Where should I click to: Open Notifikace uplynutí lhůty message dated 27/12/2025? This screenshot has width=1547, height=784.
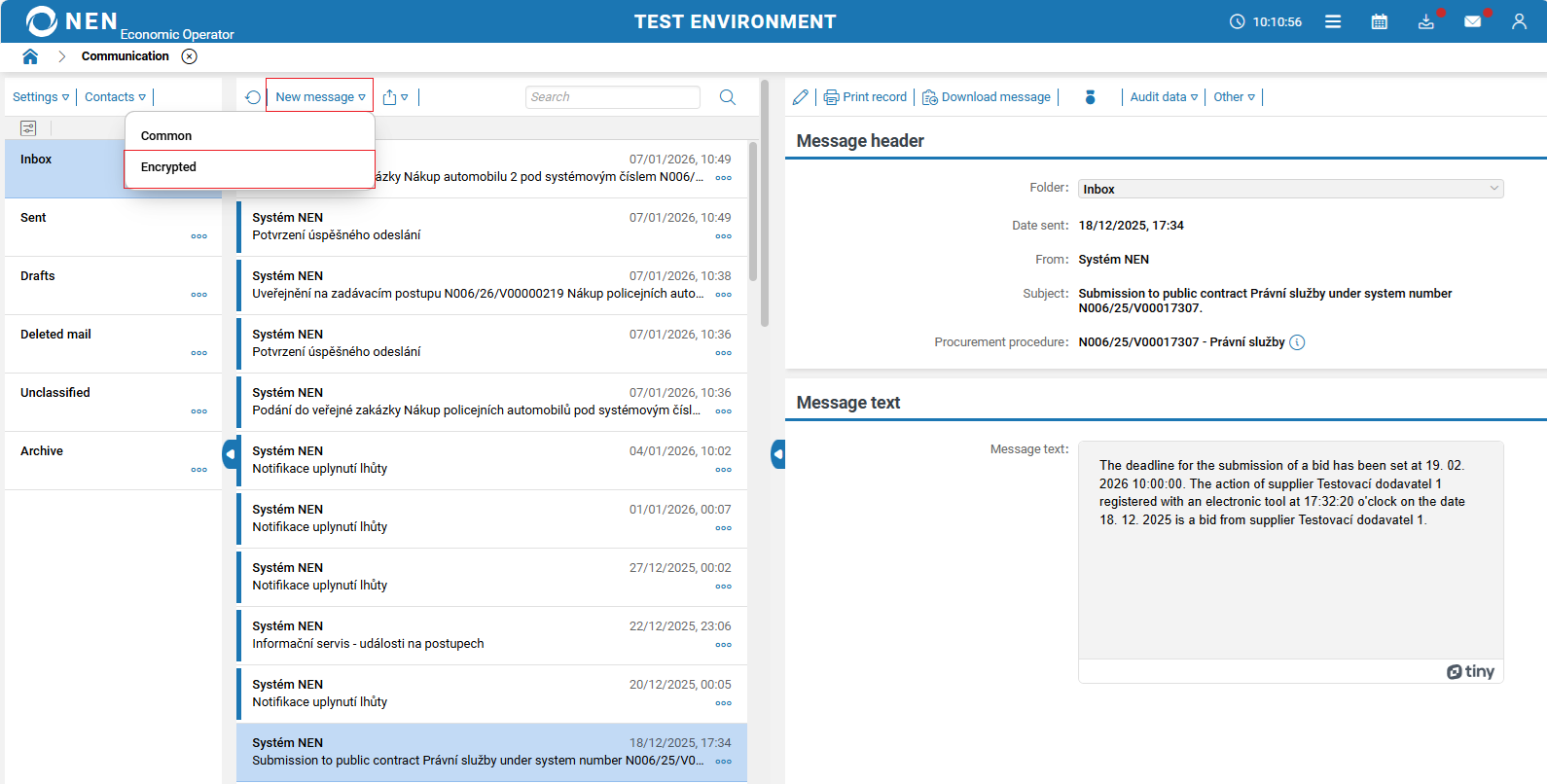tap(491, 577)
